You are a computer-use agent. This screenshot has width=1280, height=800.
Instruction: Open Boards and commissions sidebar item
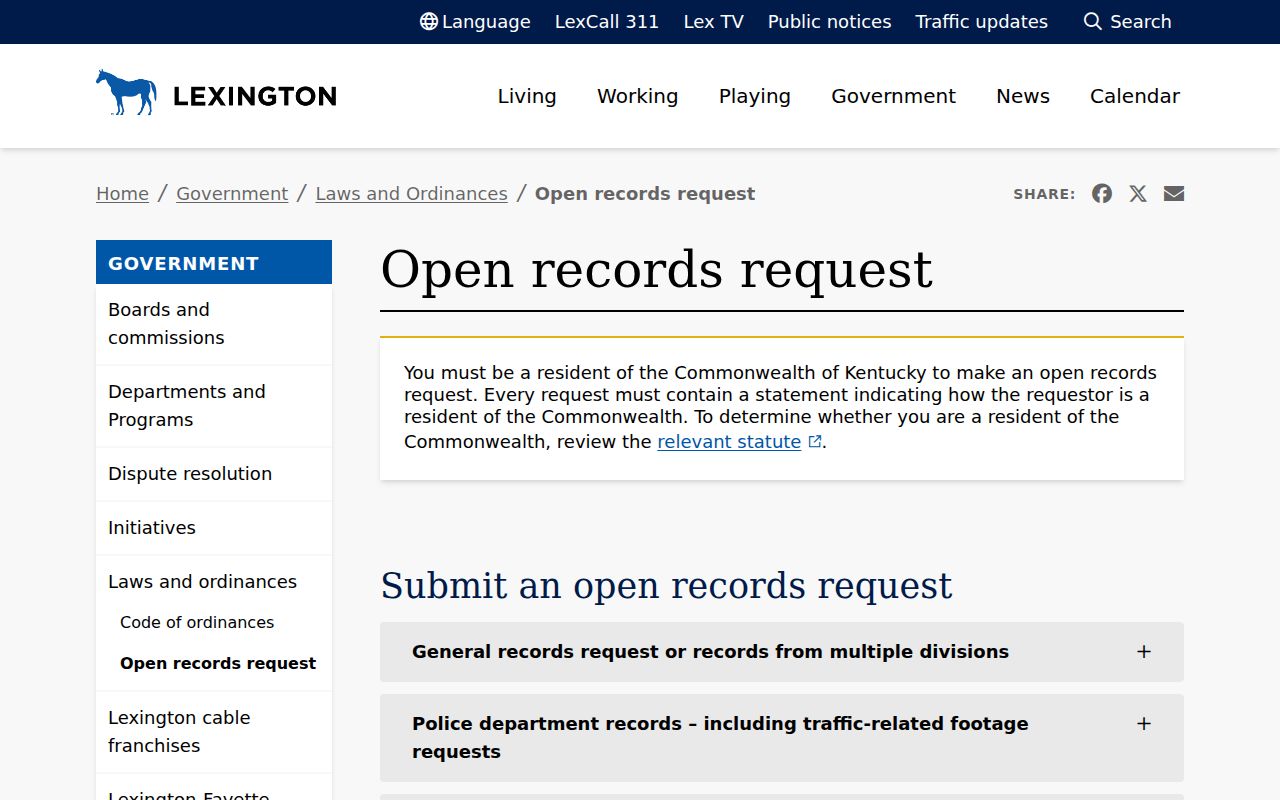pos(214,324)
